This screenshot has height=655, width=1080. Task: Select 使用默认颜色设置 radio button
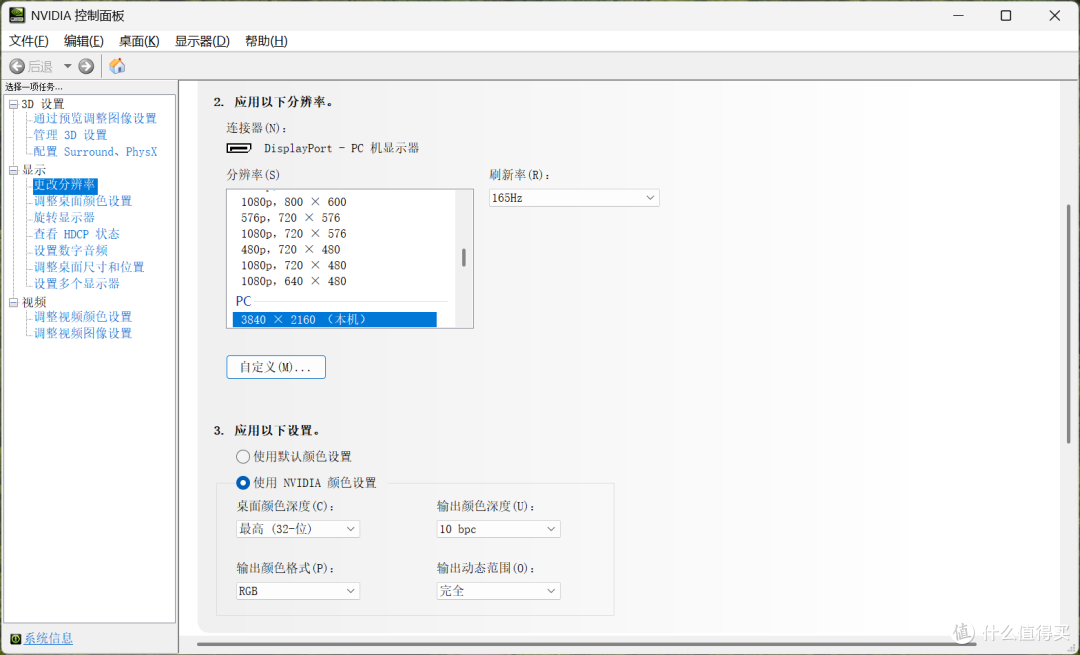[242, 457]
